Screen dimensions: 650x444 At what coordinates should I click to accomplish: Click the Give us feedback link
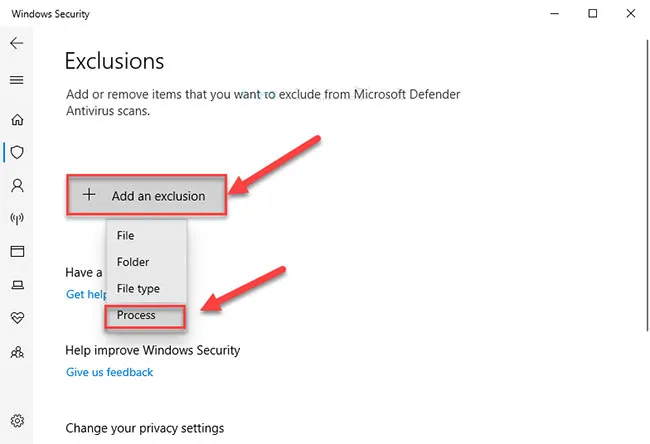(x=109, y=372)
